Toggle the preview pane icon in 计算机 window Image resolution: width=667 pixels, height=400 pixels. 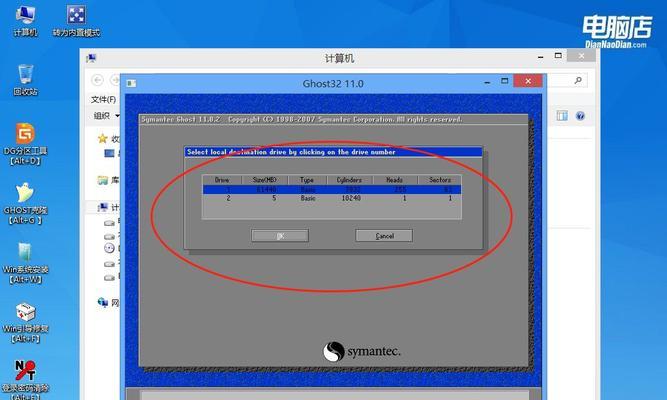(562, 116)
